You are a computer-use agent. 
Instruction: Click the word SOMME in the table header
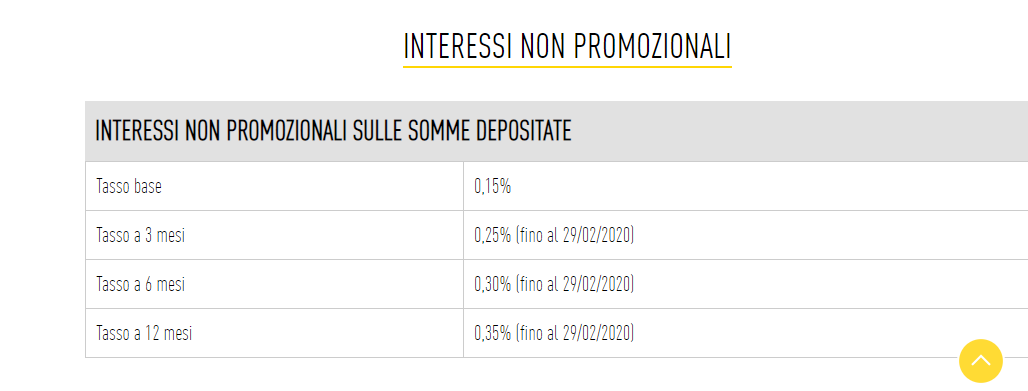click(x=439, y=131)
